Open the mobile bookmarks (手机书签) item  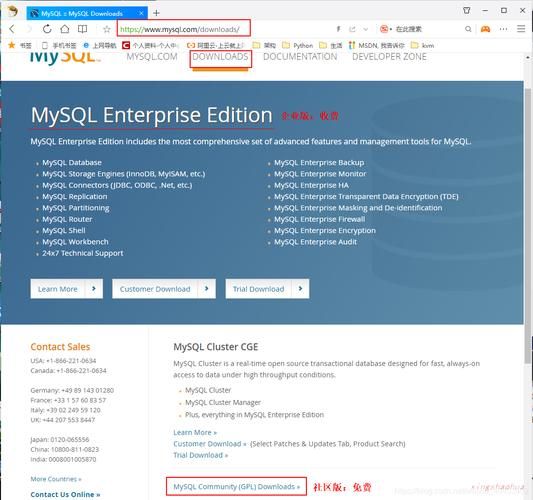58,45
